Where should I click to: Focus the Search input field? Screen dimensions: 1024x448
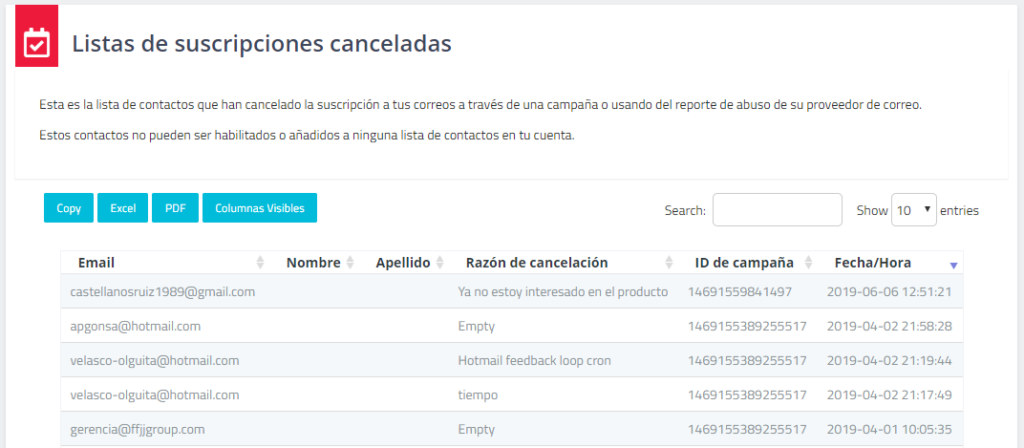pyautogui.click(x=777, y=210)
